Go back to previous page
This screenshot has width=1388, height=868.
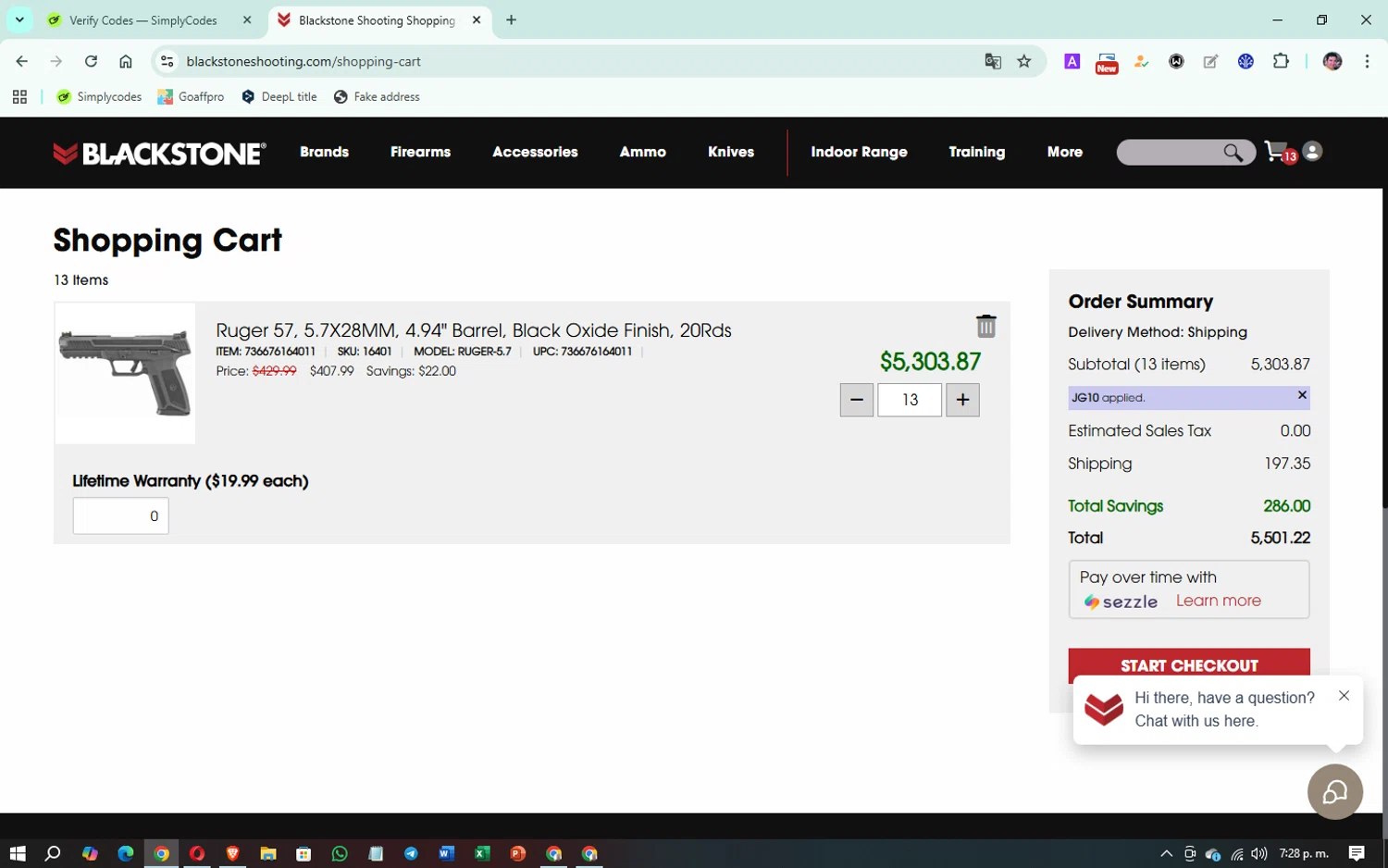click(22, 61)
